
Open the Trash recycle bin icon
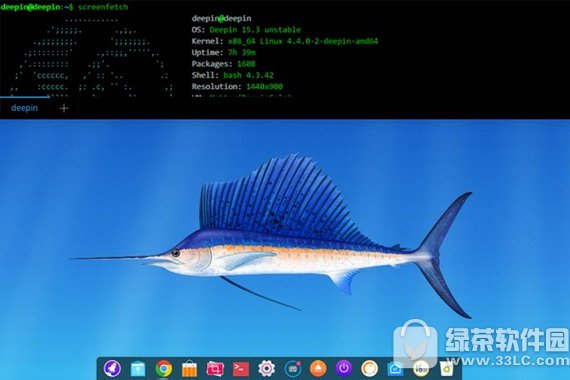click(x=446, y=369)
